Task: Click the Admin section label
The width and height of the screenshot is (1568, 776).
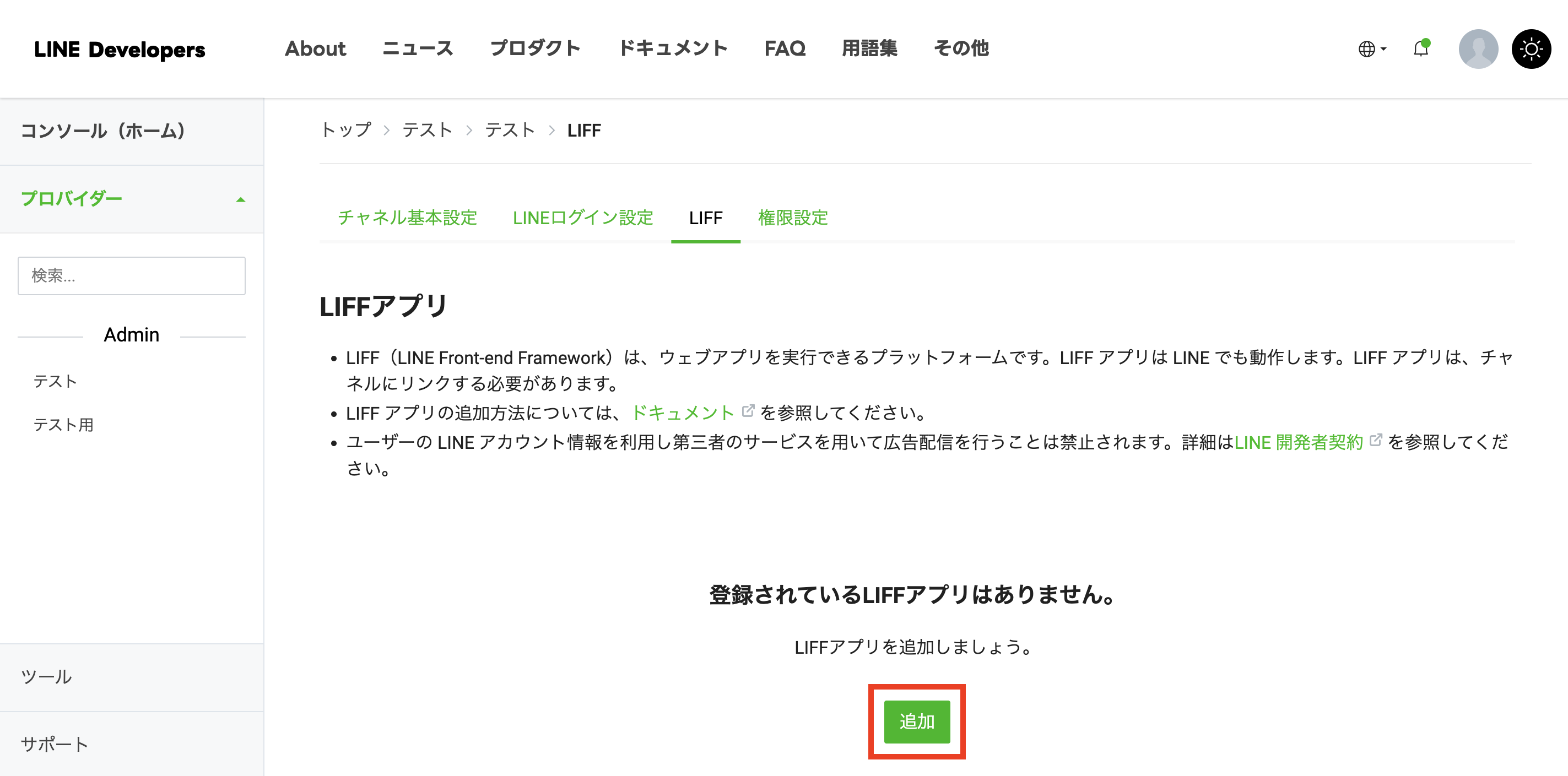Action: 132,335
